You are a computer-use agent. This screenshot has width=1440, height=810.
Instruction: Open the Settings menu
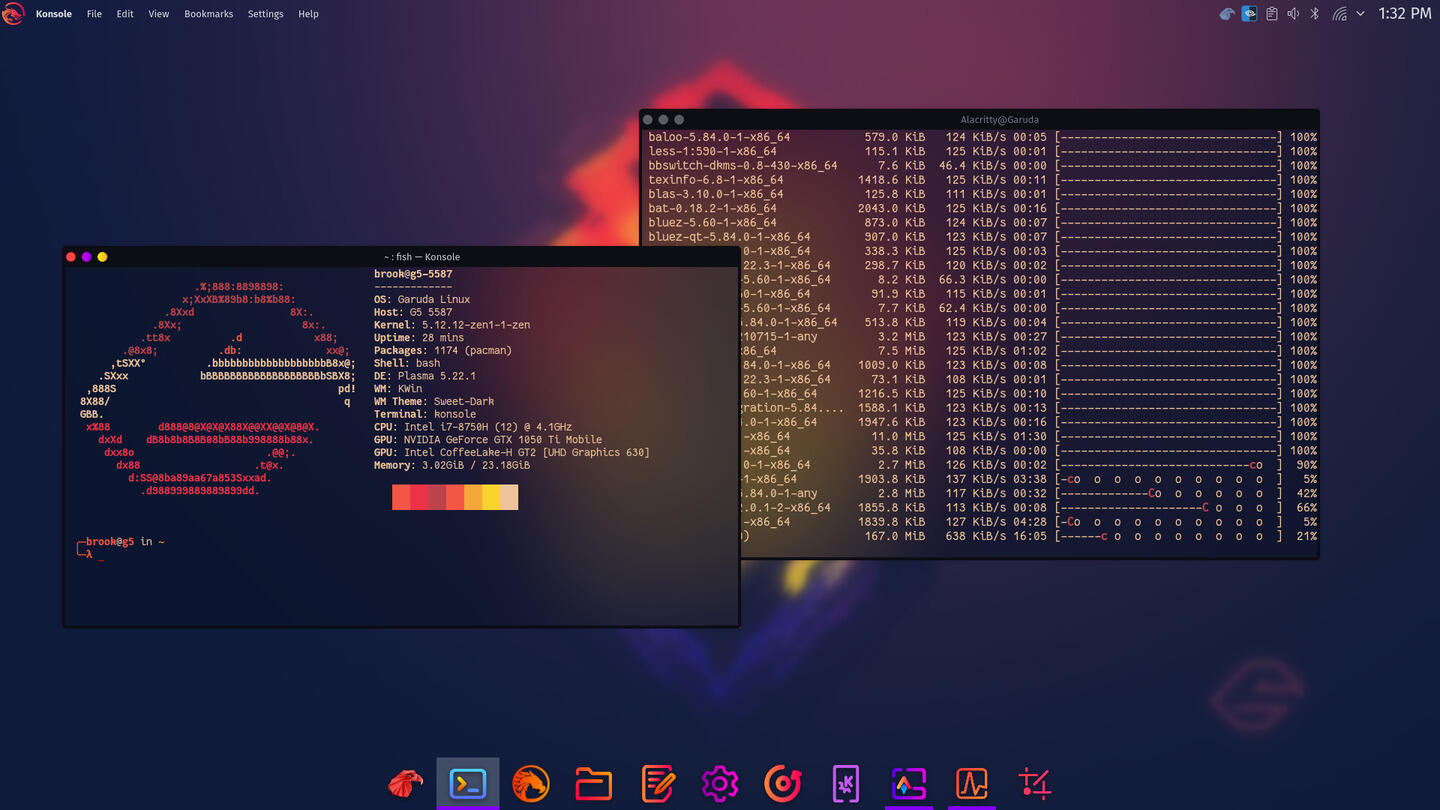click(265, 14)
